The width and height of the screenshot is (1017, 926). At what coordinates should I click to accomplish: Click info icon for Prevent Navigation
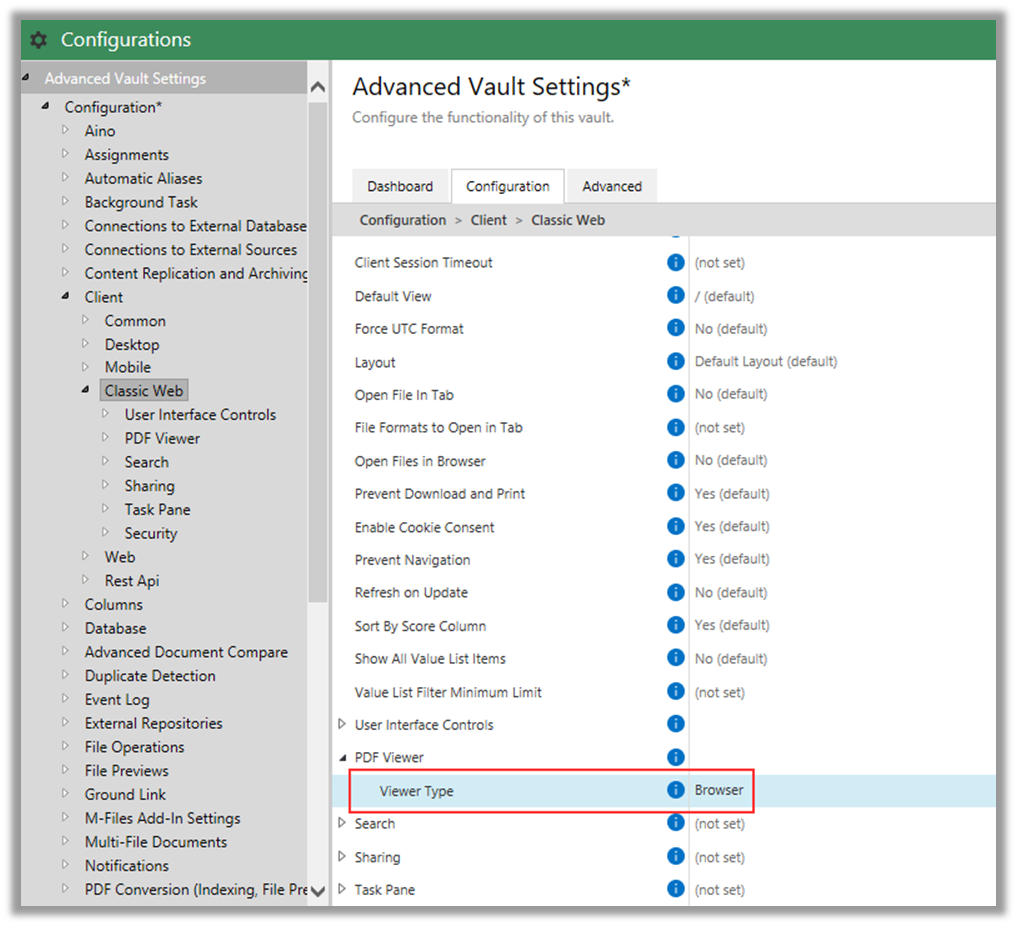[x=675, y=559]
